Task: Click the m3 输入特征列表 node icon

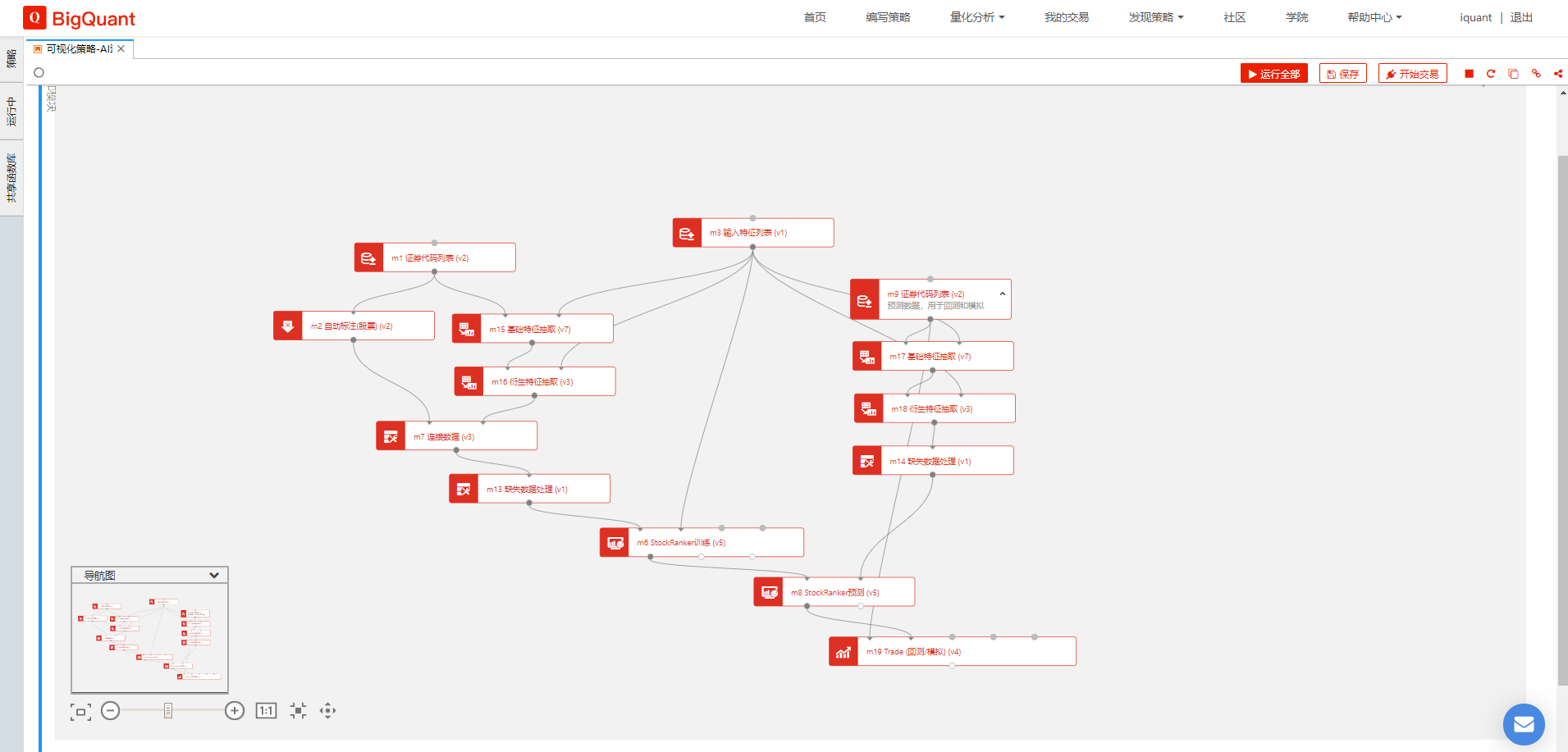Action: (x=687, y=233)
